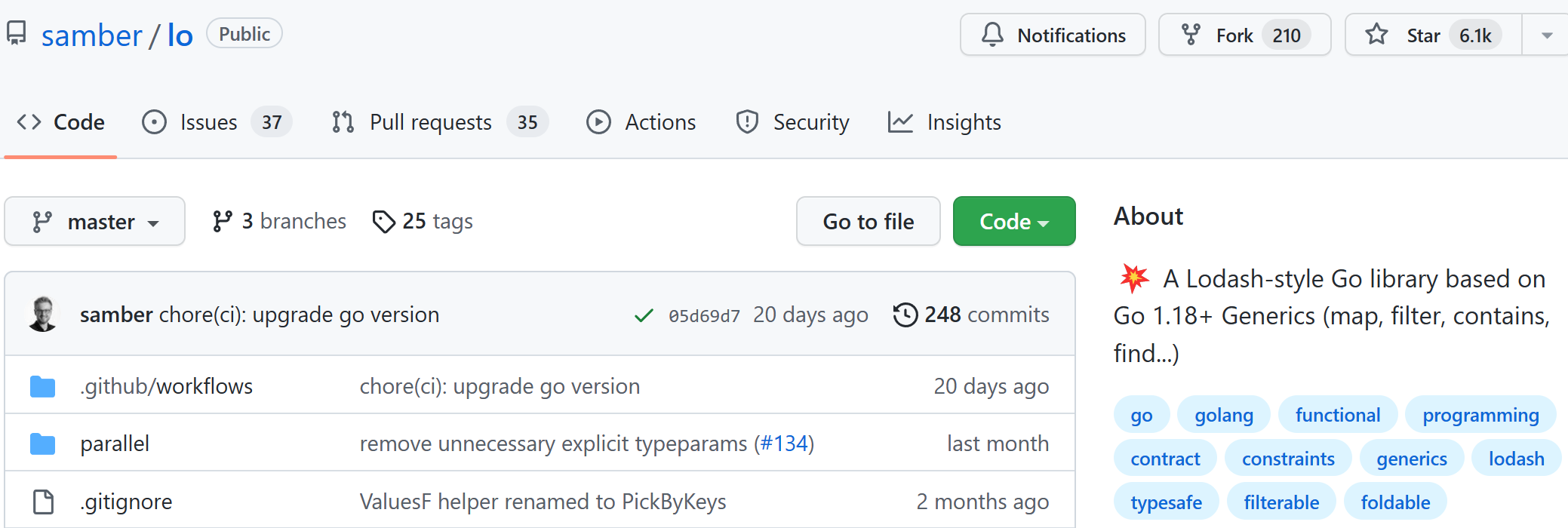Open samber author link in latest commit

pos(116,315)
